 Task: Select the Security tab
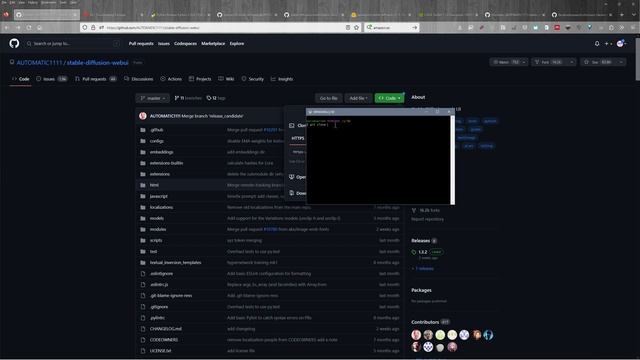click(253, 79)
